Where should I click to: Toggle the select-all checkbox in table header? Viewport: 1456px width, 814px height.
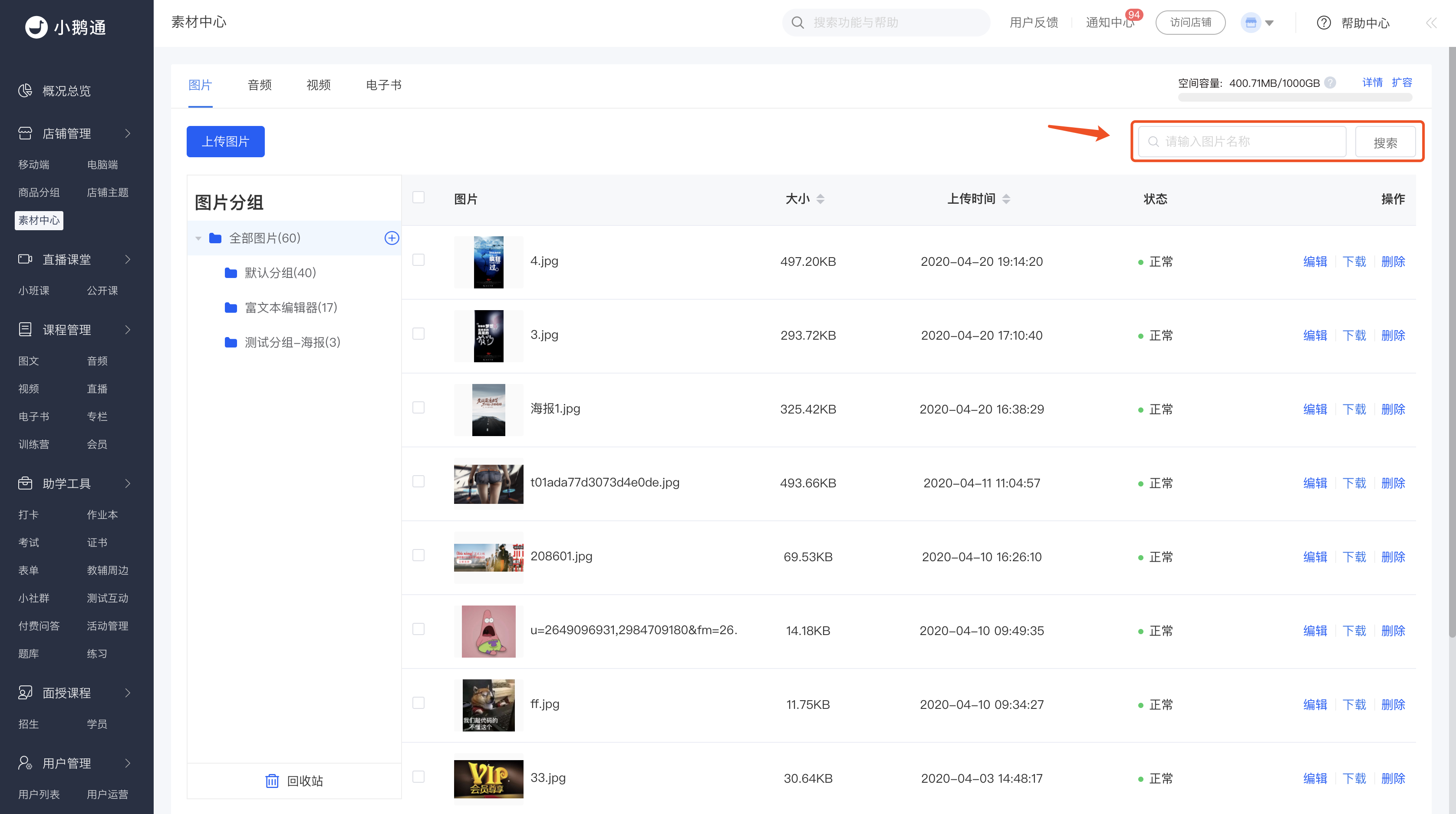click(418, 198)
